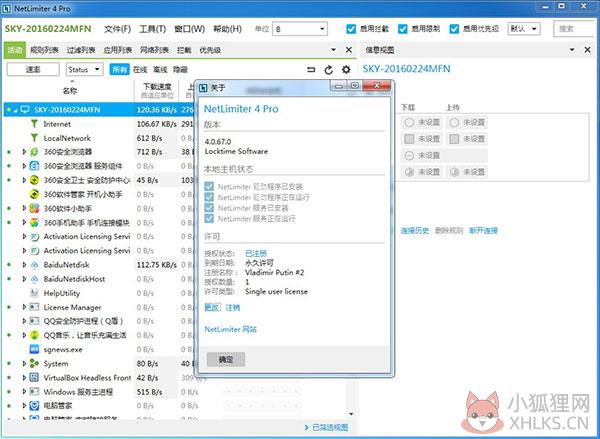The height and width of the screenshot is (439, 600).
Task: Click the NetLimiter logo in 关于 title bar
Action: pyautogui.click(x=204, y=88)
